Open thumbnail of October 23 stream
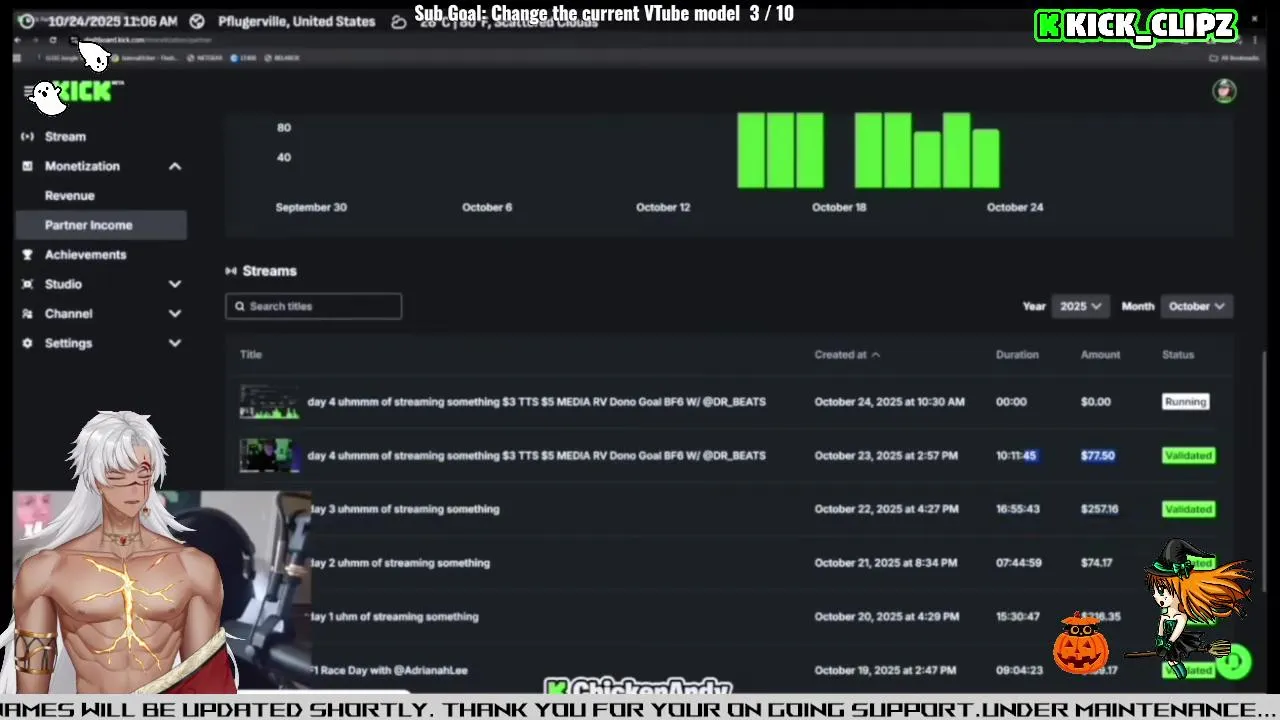The image size is (1280, 720). click(269, 456)
